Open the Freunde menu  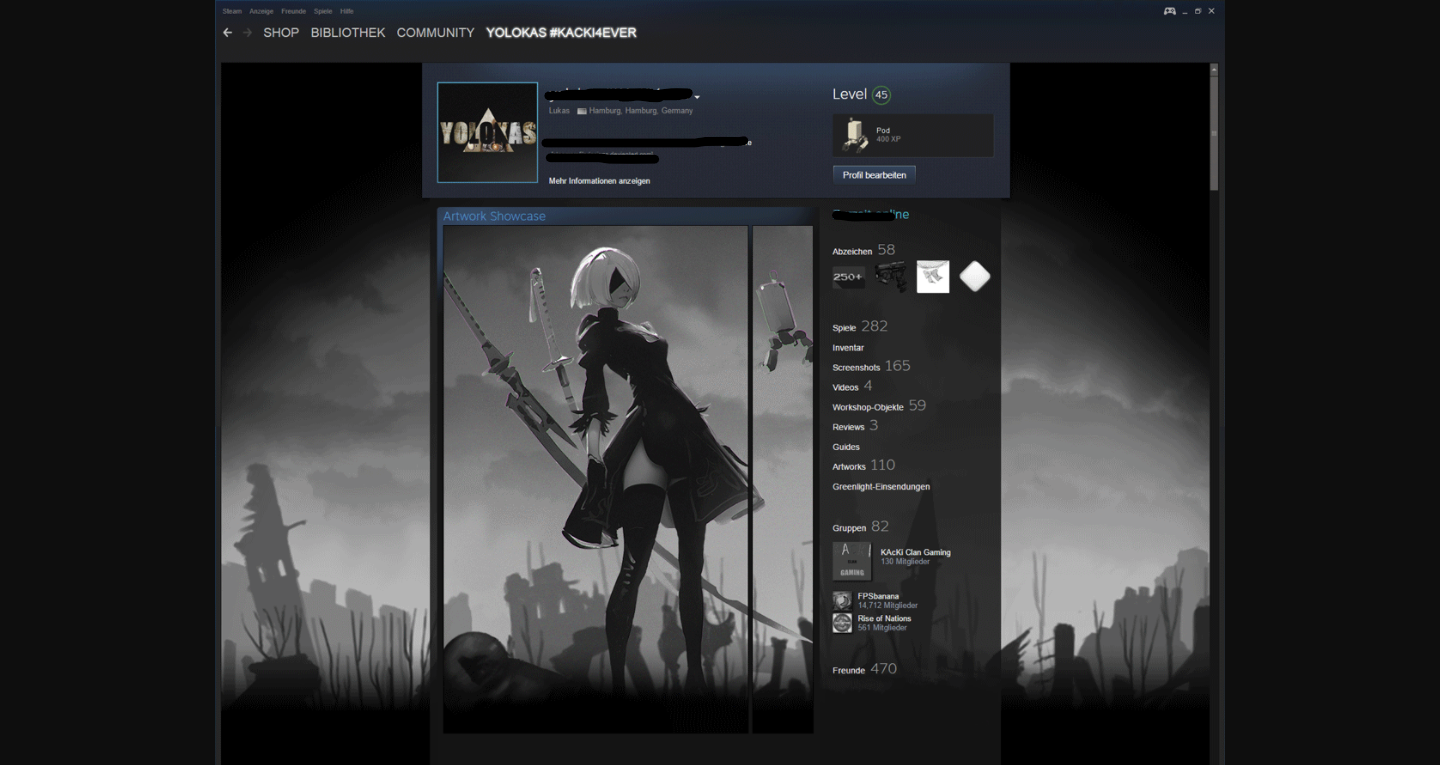tap(293, 11)
